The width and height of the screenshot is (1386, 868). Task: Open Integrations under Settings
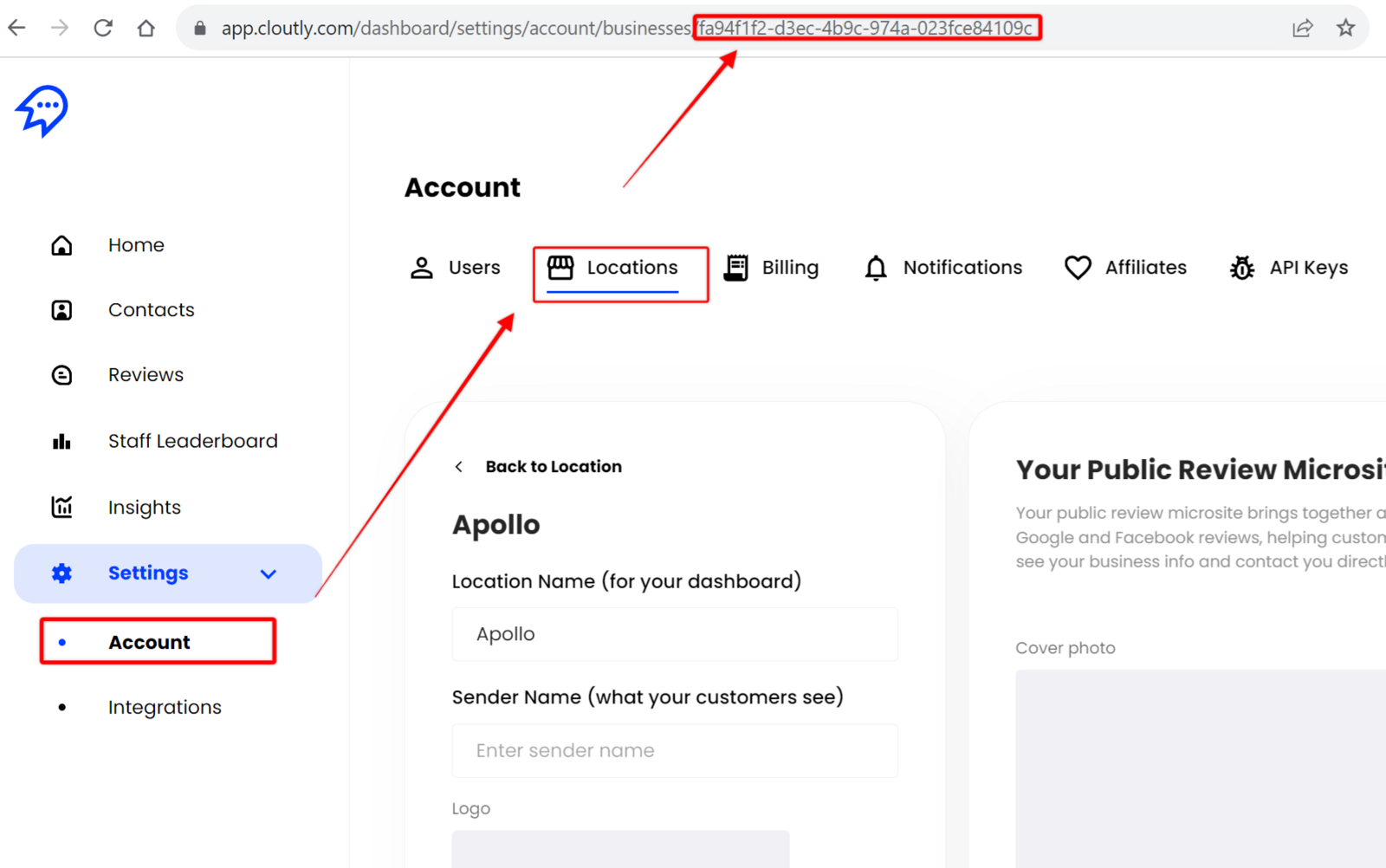point(165,708)
